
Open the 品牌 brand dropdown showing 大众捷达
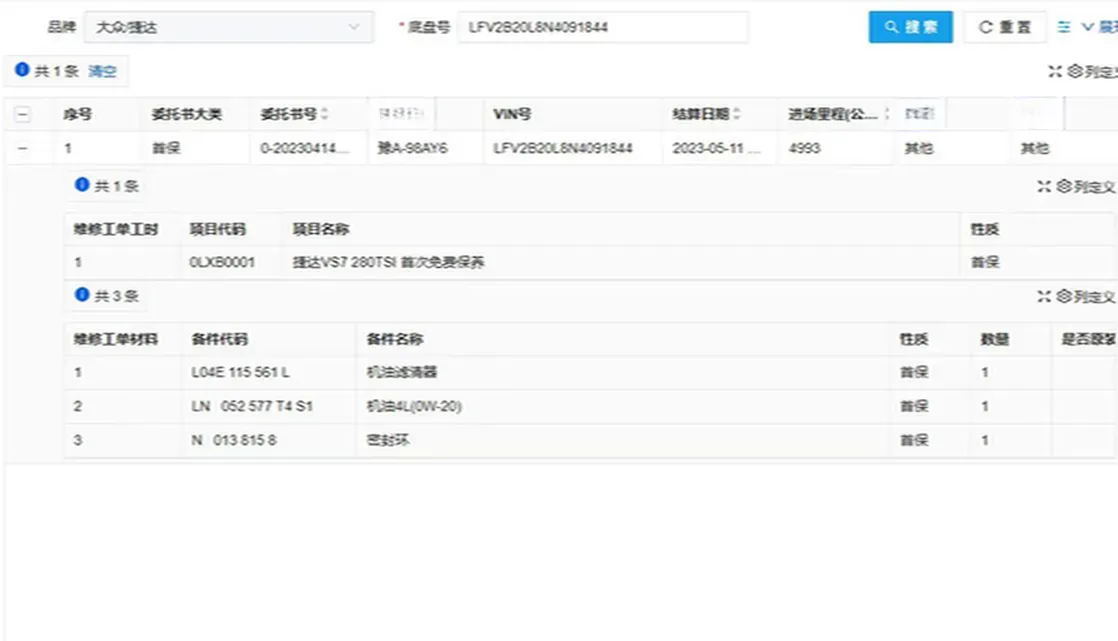click(x=230, y=27)
